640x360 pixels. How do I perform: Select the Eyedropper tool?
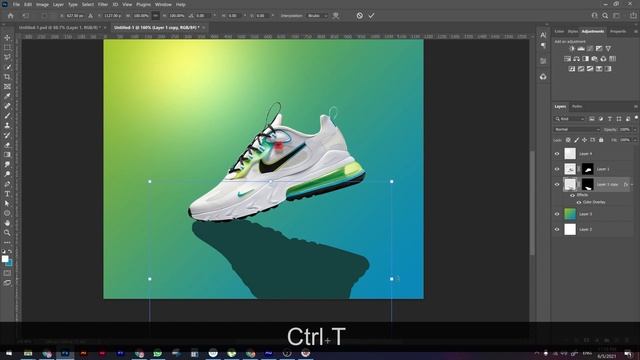(7, 96)
